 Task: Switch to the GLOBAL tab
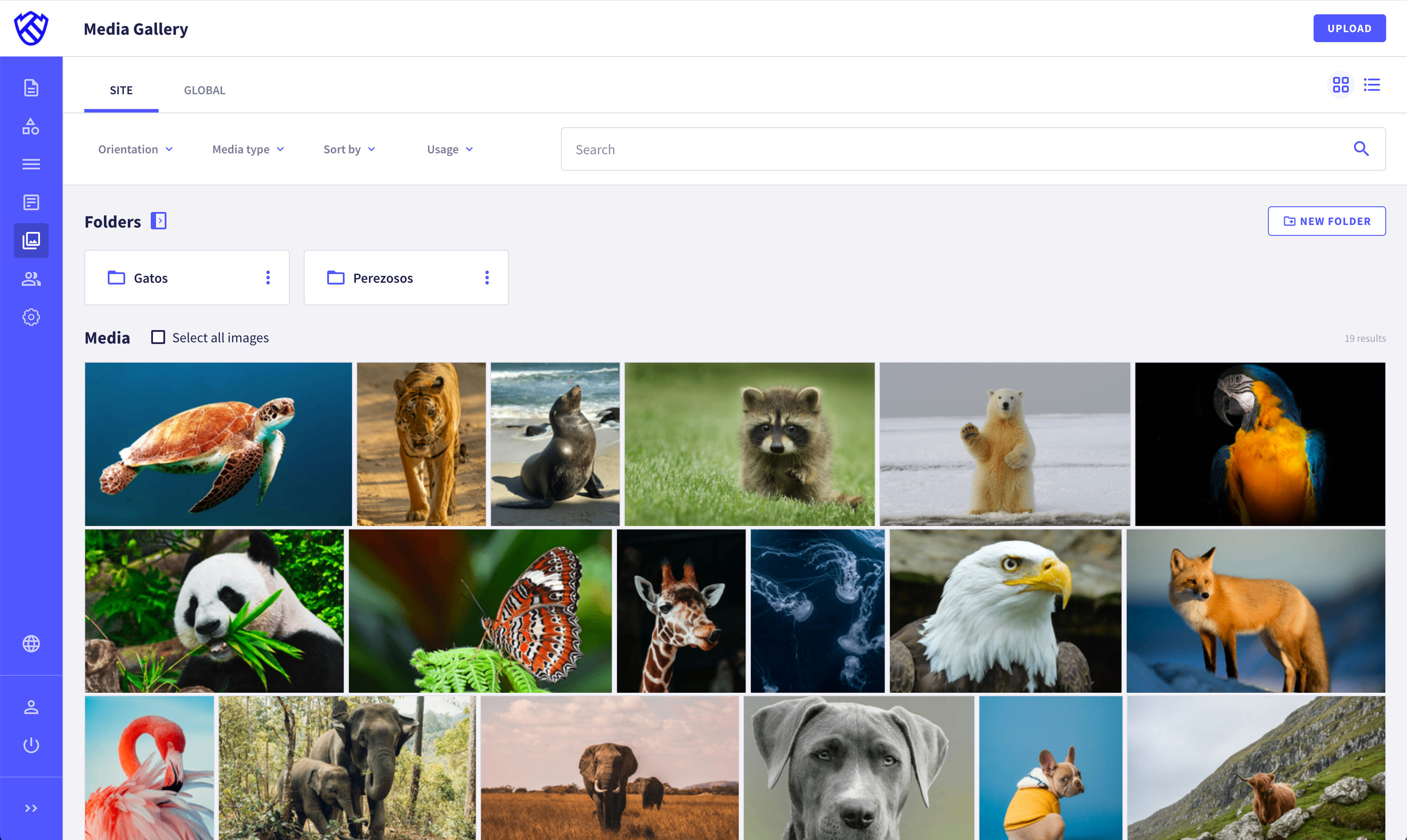point(204,90)
